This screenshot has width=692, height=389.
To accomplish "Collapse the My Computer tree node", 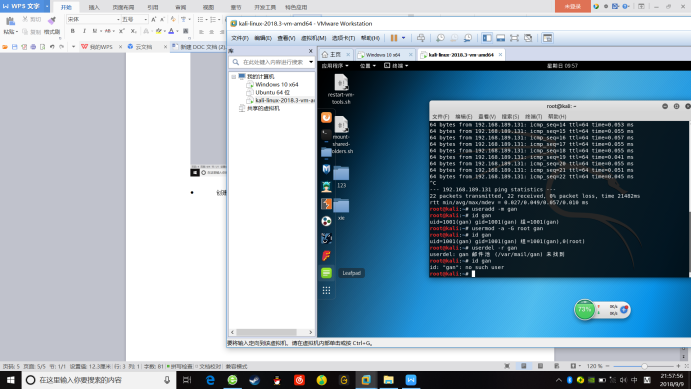I will pos(233,76).
